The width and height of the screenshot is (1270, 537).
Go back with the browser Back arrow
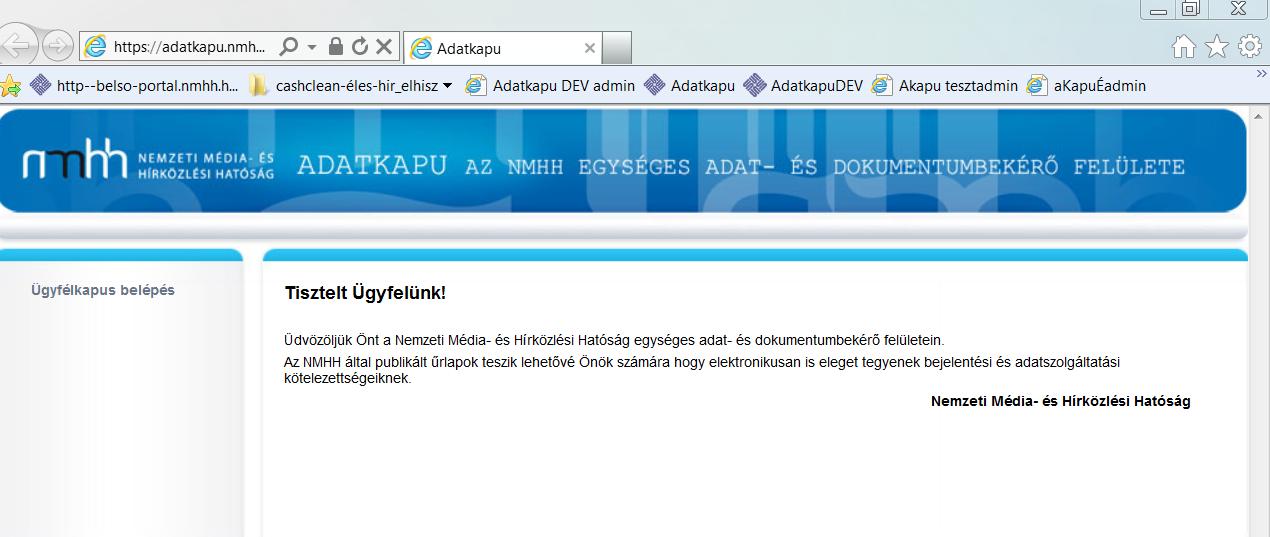[x=18, y=46]
